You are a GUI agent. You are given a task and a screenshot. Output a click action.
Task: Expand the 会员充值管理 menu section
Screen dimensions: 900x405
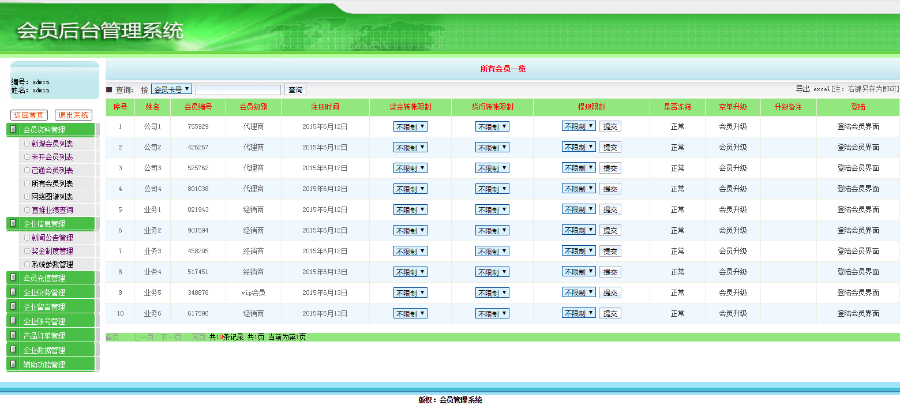pos(51,278)
